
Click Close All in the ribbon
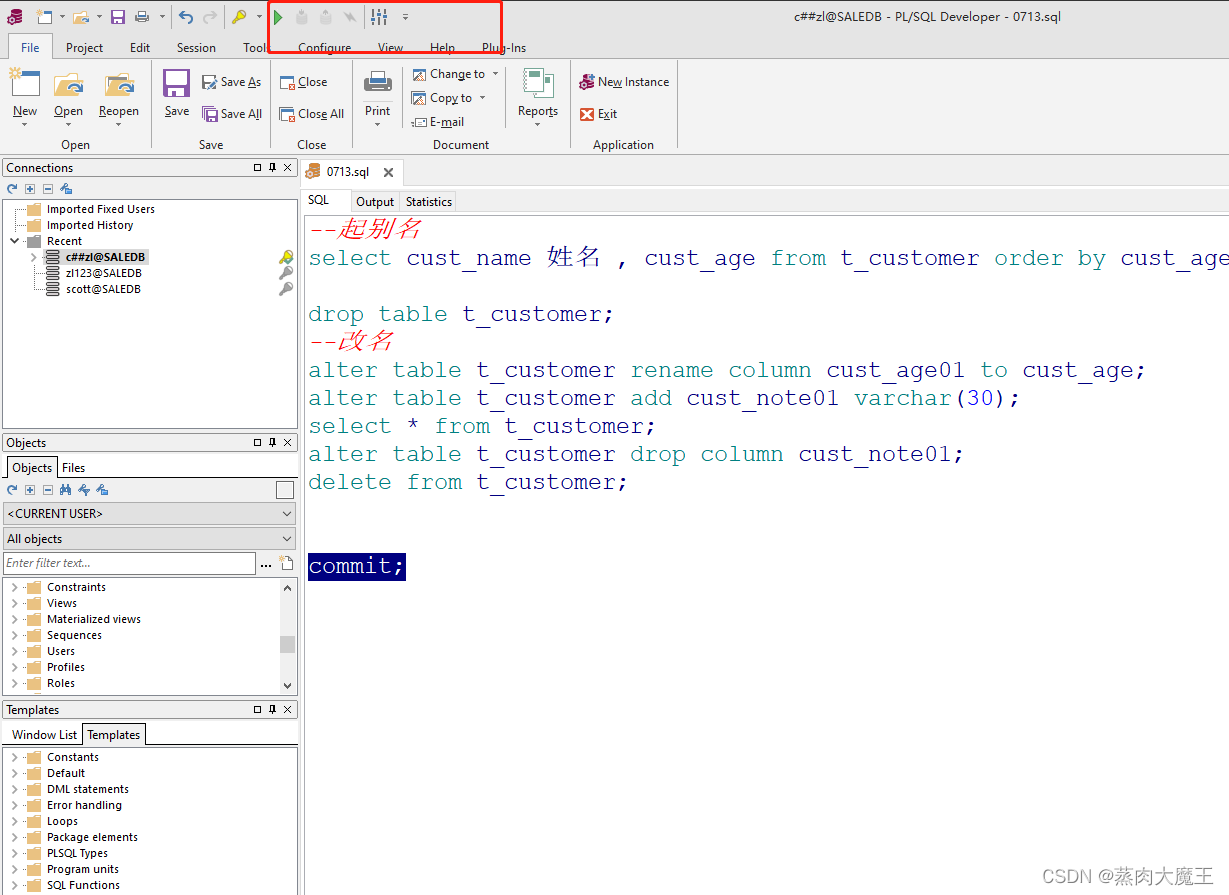coord(312,114)
